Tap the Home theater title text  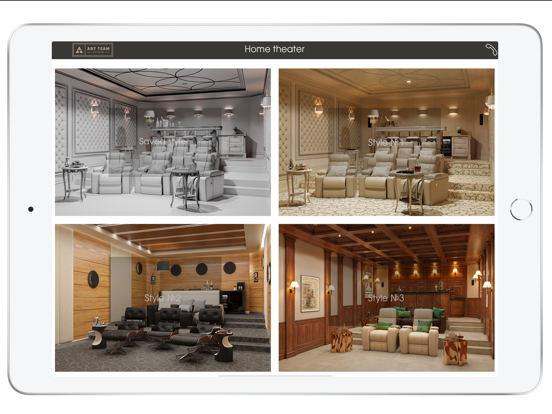click(x=274, y=49)
